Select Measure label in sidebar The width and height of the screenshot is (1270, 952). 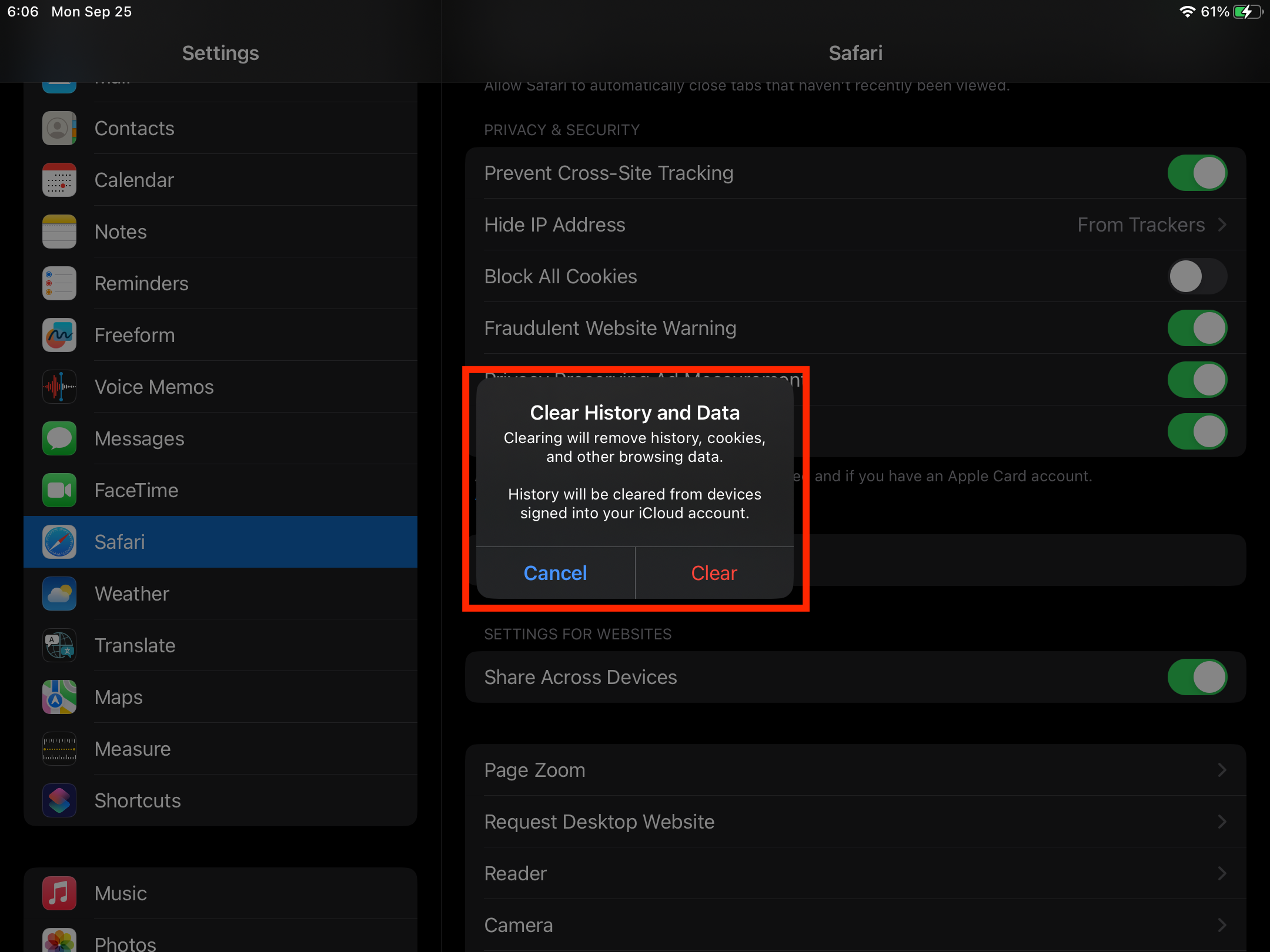point(133,749)
